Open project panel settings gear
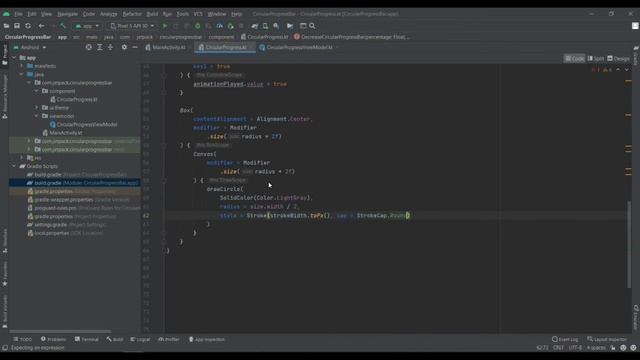640x360 pixels. point(124,47)
